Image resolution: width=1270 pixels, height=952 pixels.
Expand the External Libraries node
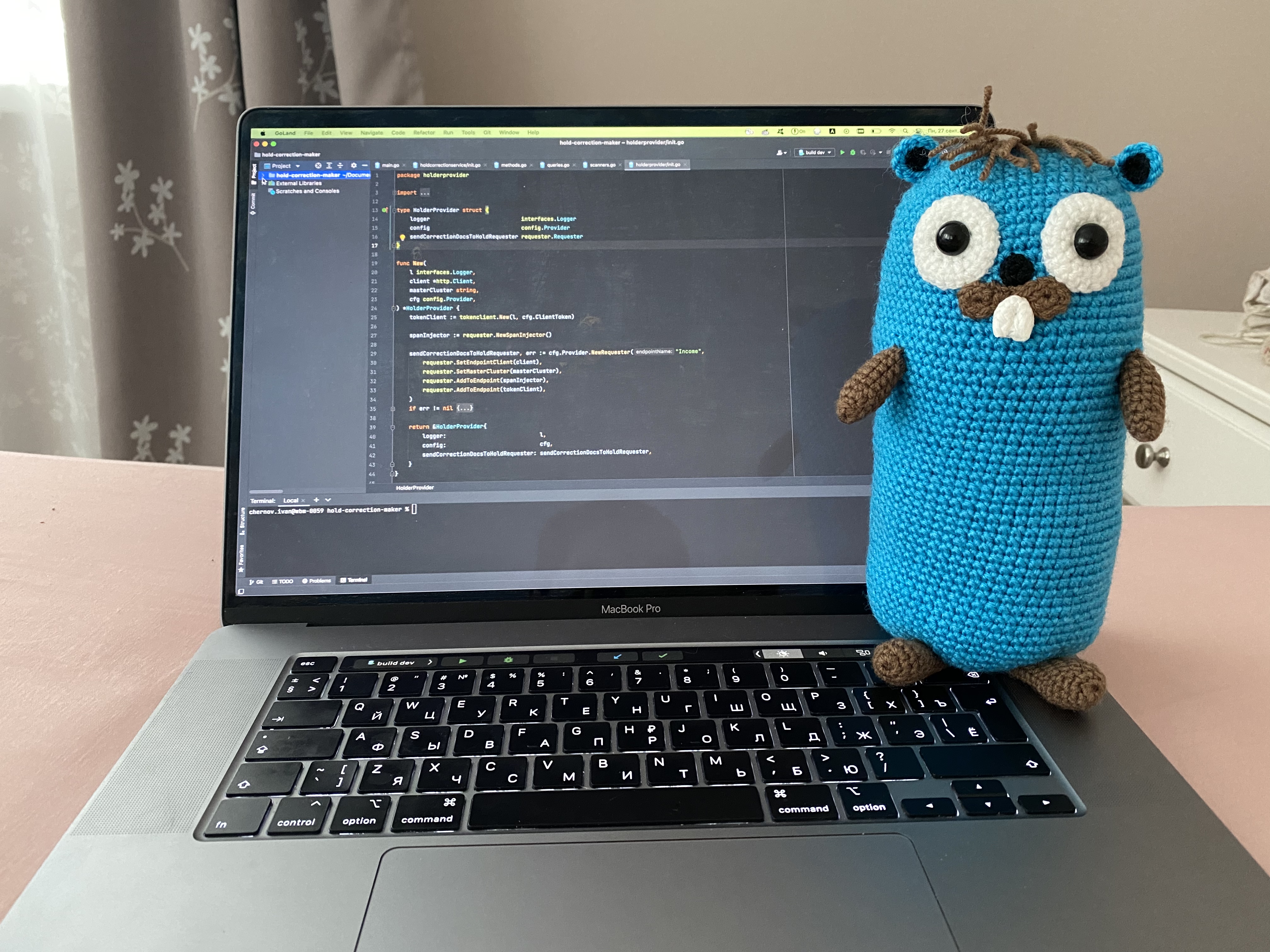pyautogui.click(x=264, y=183)
